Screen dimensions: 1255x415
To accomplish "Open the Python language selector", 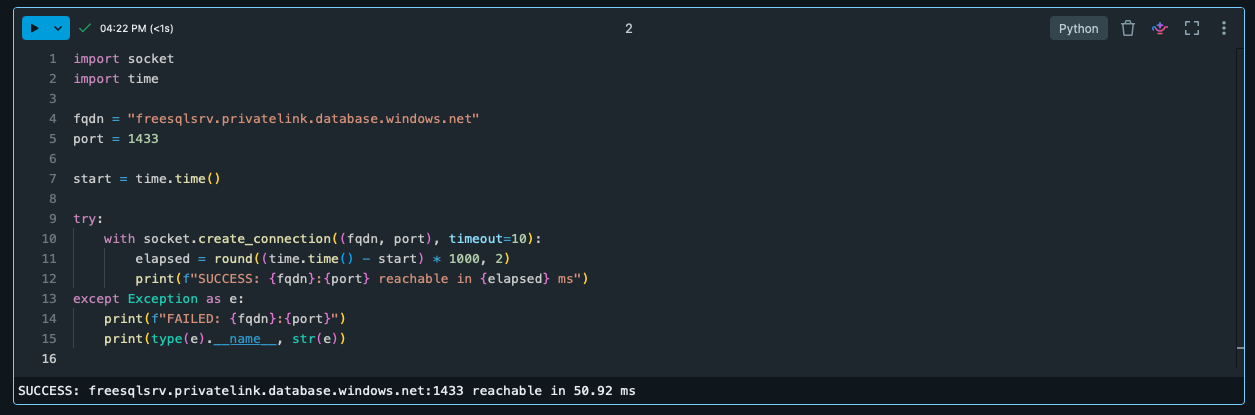I will pyautogui.click(x=1078, y=28).
